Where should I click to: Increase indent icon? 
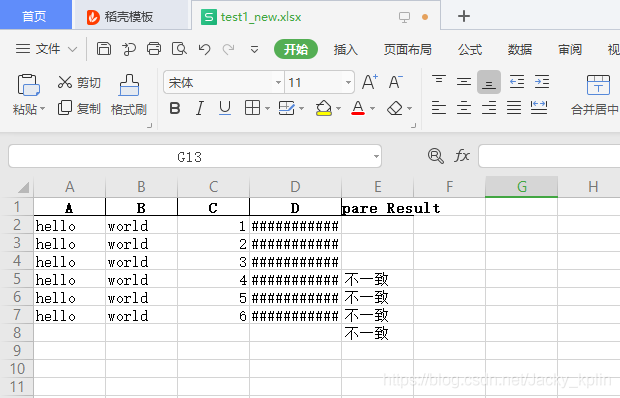(542, 82)
